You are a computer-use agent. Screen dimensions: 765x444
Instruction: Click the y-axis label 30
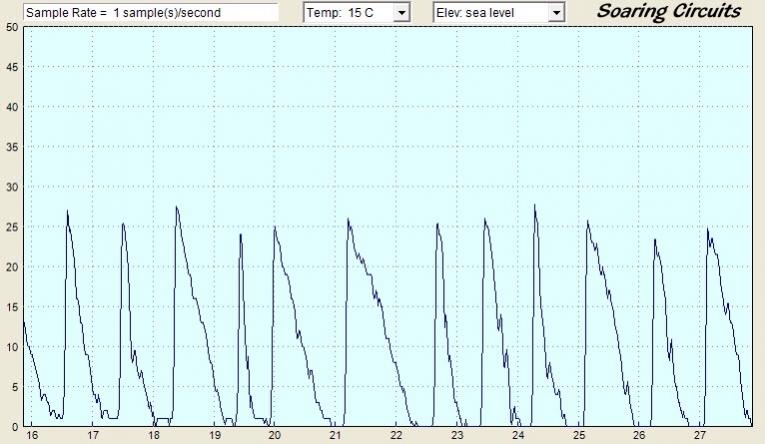12,187
